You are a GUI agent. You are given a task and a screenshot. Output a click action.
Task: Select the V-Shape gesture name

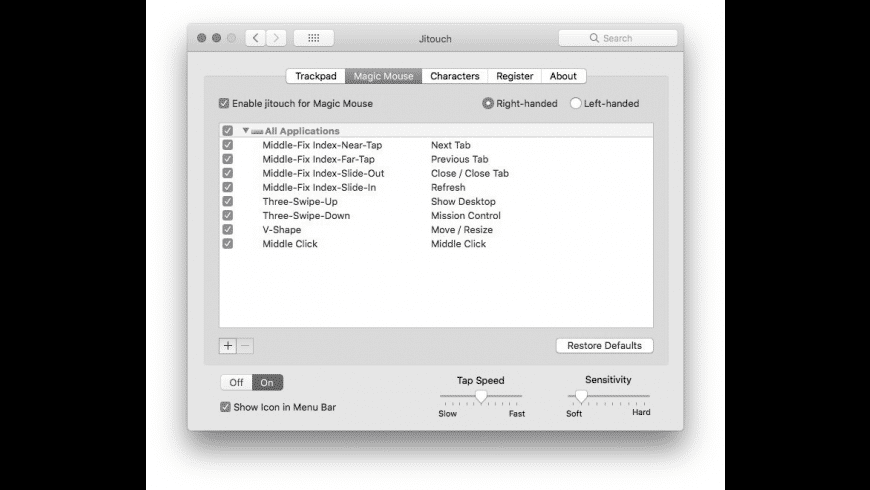coord(282,230)
